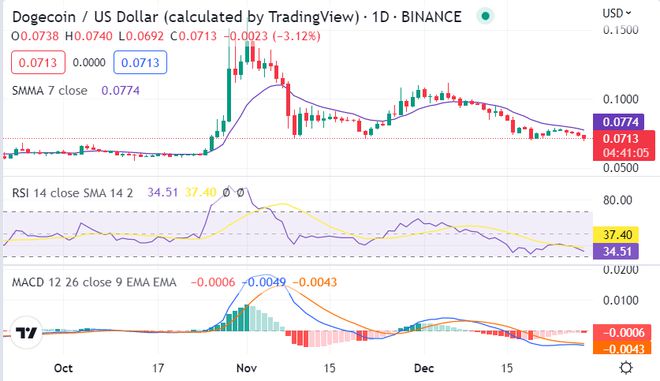Screen dimensions: 660x381
Task: Click the RSI value 34.51 in legend
Action: [x=162, y=193]
